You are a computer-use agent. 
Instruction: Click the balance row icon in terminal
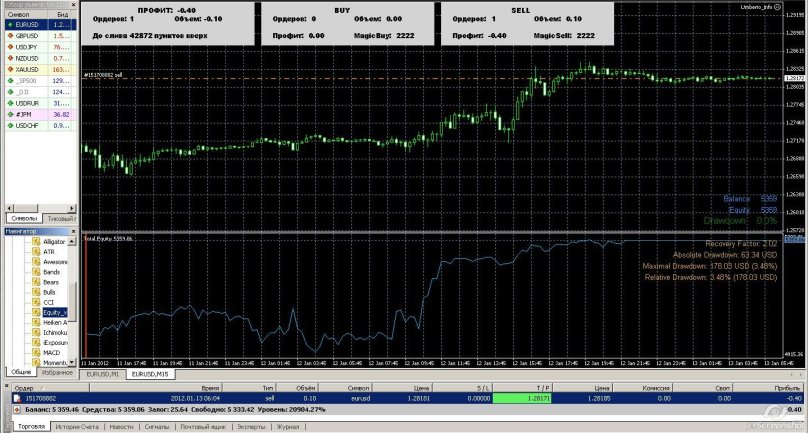click(16, 408)
